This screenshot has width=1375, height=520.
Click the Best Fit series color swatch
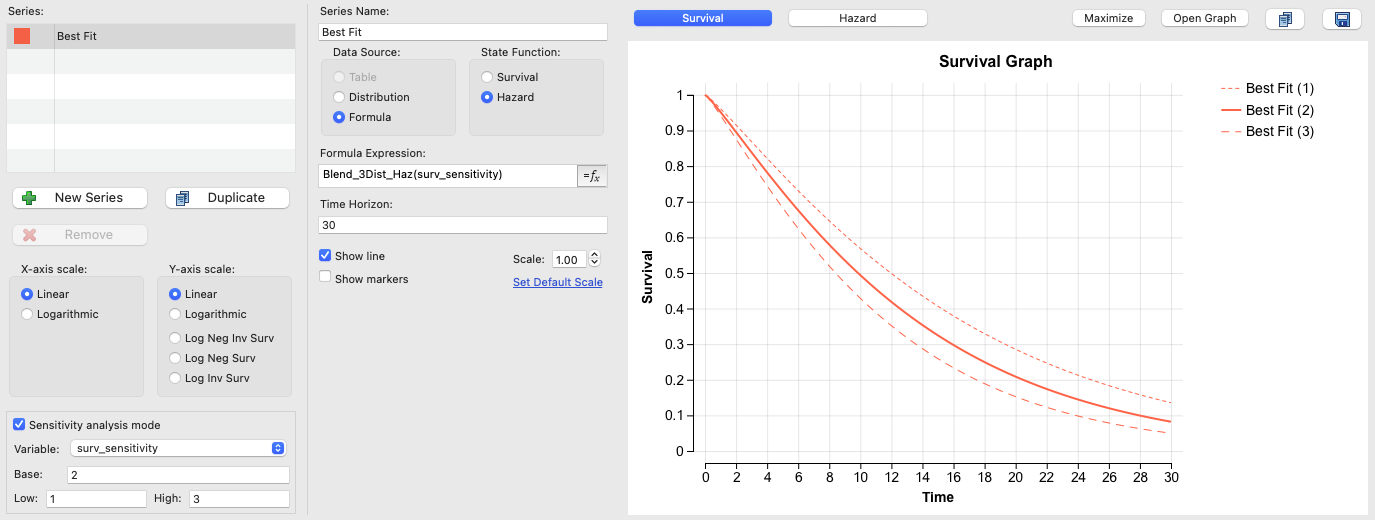(22, 36)
